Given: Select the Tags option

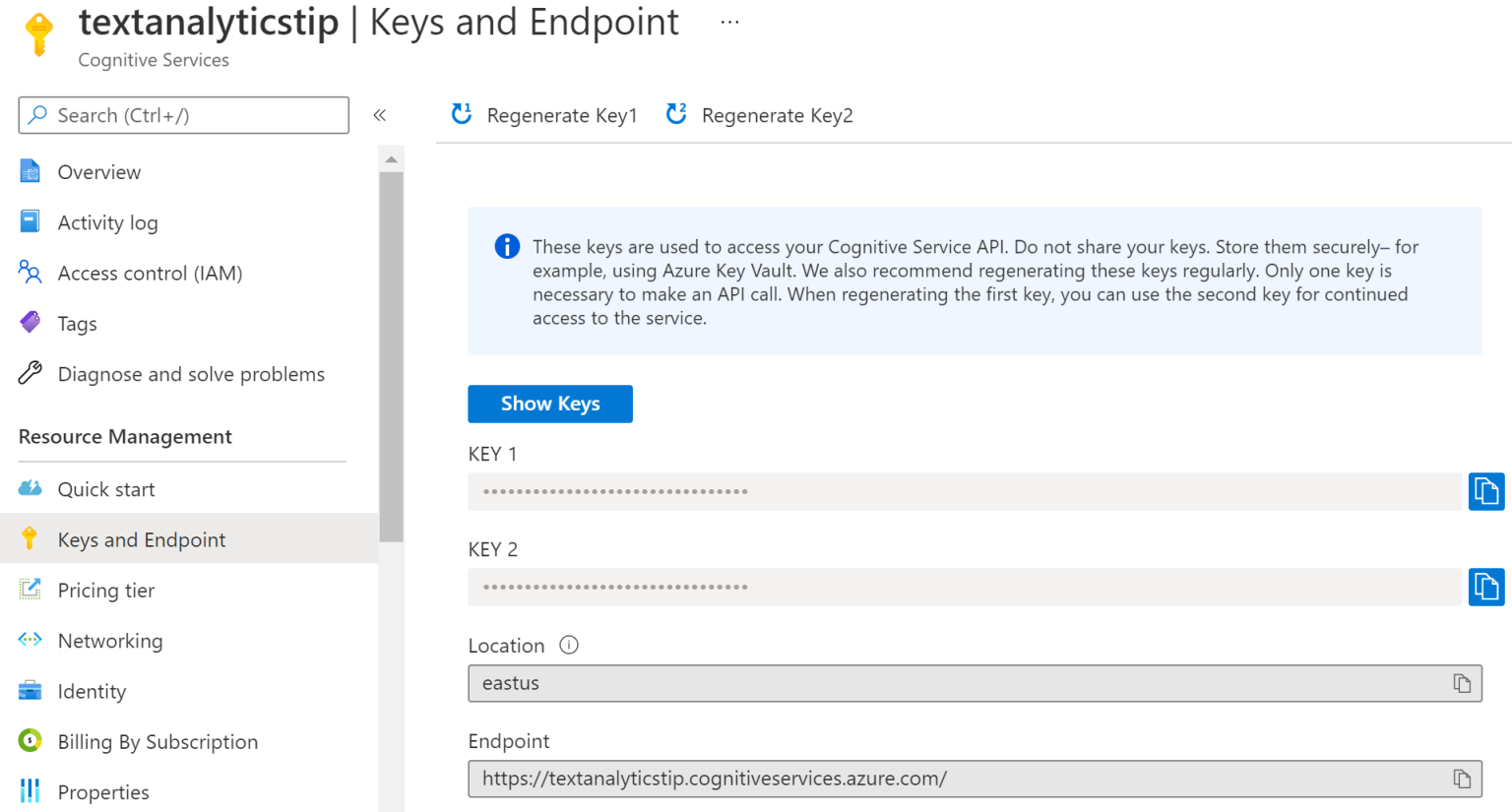Looking at the screenshot, I should [x=77, y=323].
